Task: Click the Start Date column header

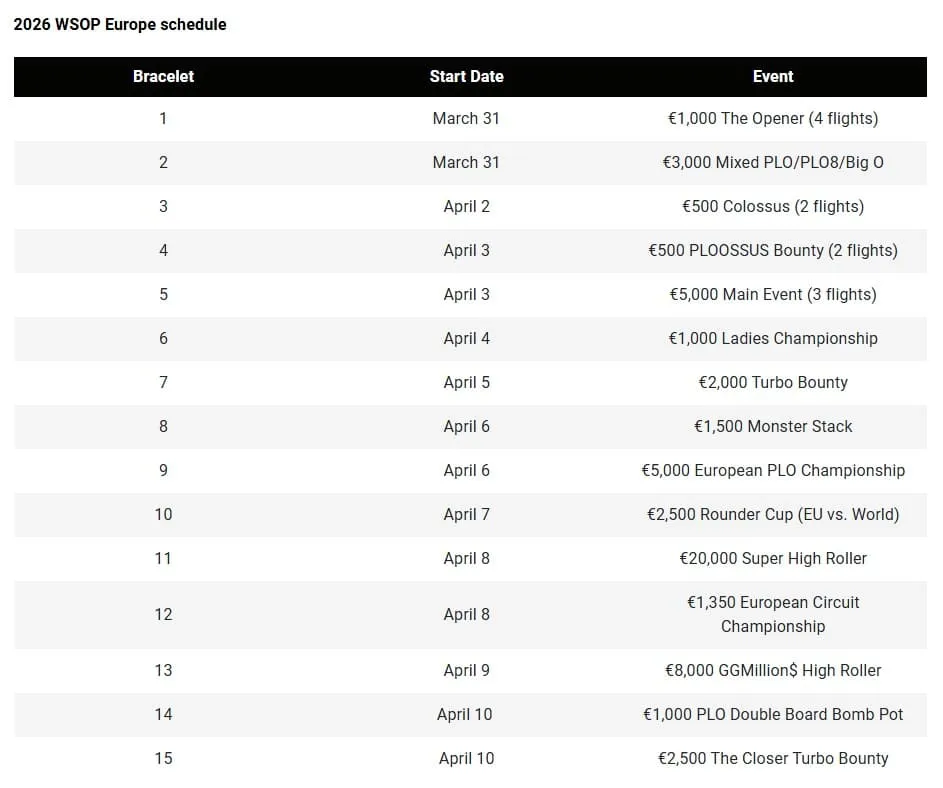Action: pos(466,76)
